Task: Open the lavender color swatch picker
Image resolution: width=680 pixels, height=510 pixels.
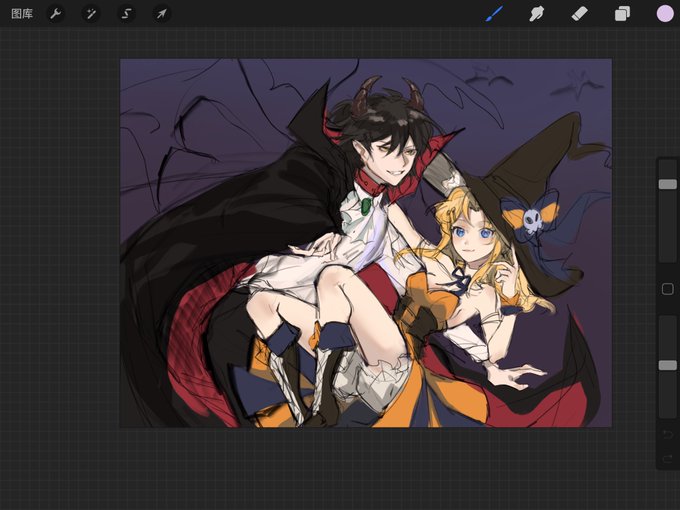Action: coord(665,14)
